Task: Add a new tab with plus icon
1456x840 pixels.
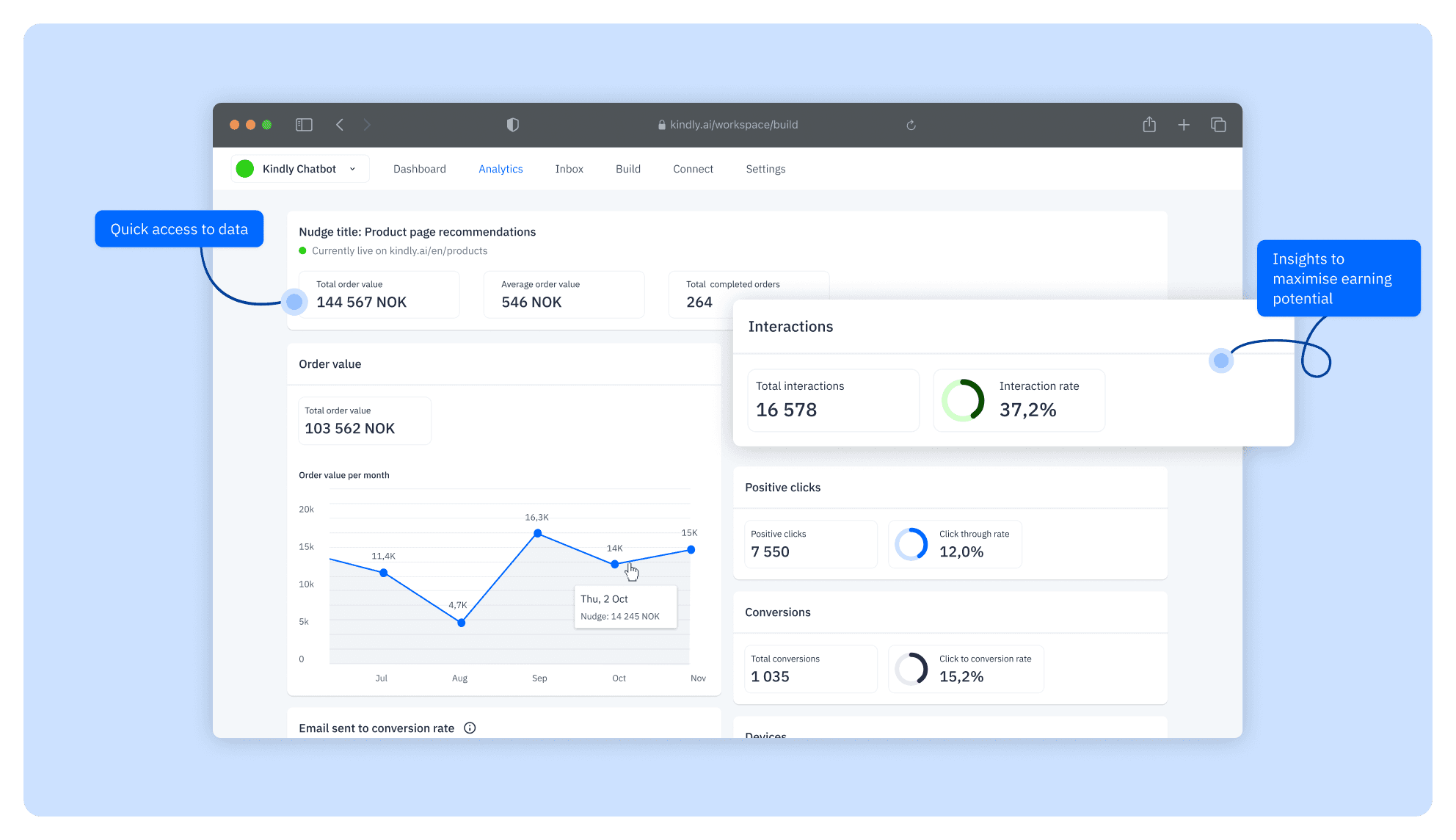Action: pos(1184,125)
